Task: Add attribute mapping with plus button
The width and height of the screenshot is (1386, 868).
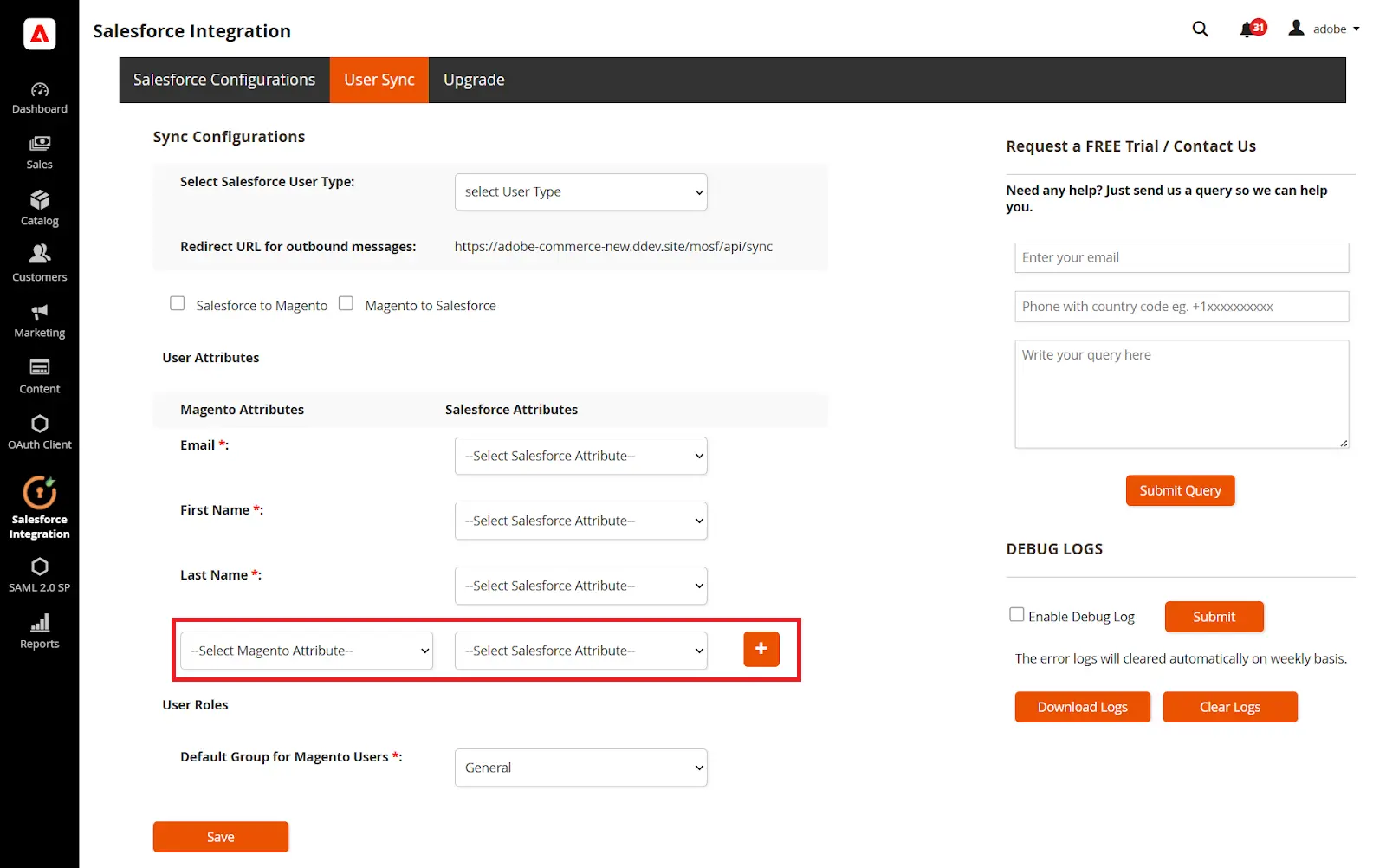Action: coord(761,649)
